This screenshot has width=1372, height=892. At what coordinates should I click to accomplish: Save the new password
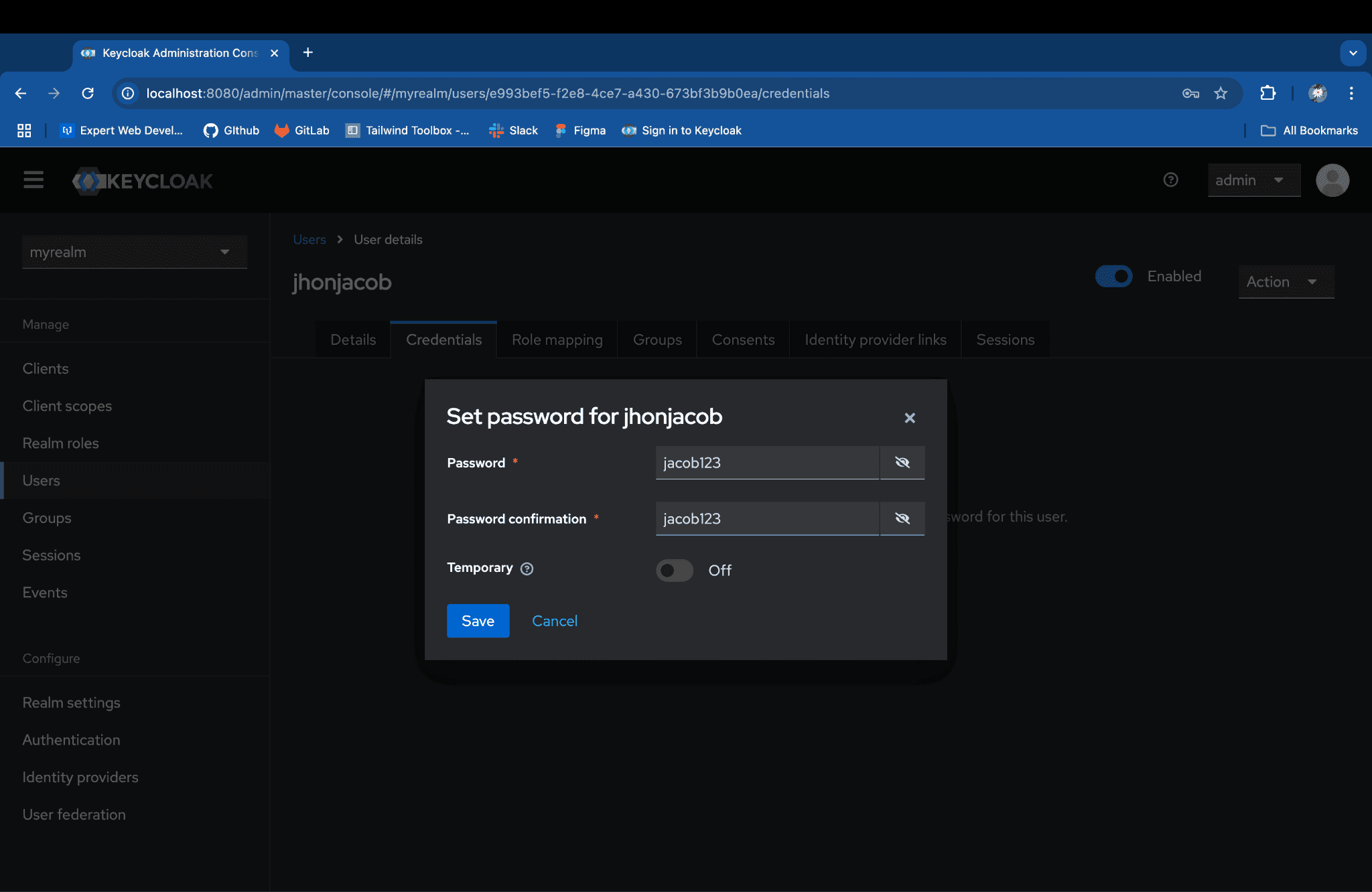(478, 621)
